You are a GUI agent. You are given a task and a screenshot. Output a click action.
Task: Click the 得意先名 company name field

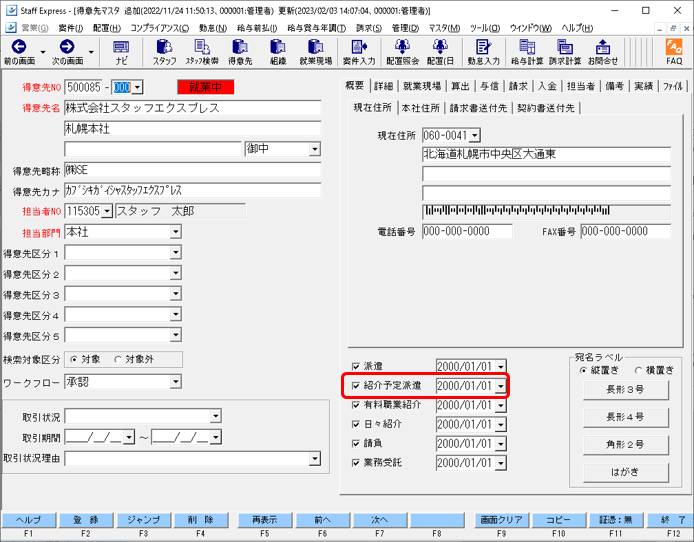(x=193, y=108)
